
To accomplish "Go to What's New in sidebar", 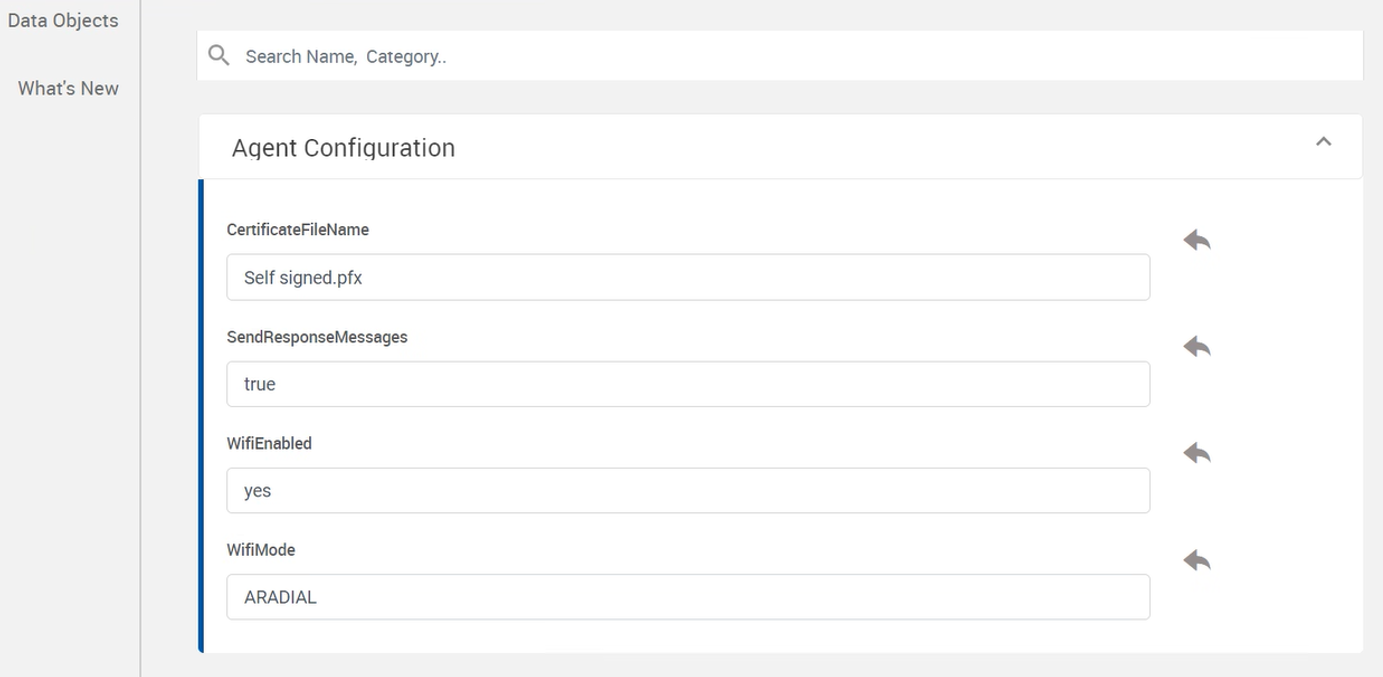I will click(x=68, y=88).
